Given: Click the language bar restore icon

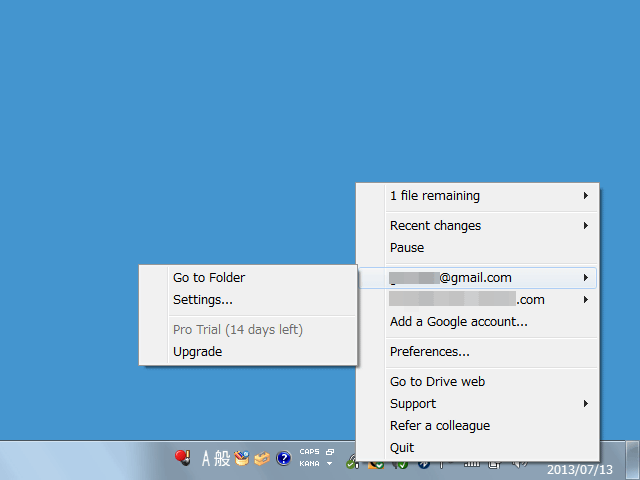Looking at the screenshot, I should pos(330,452).
